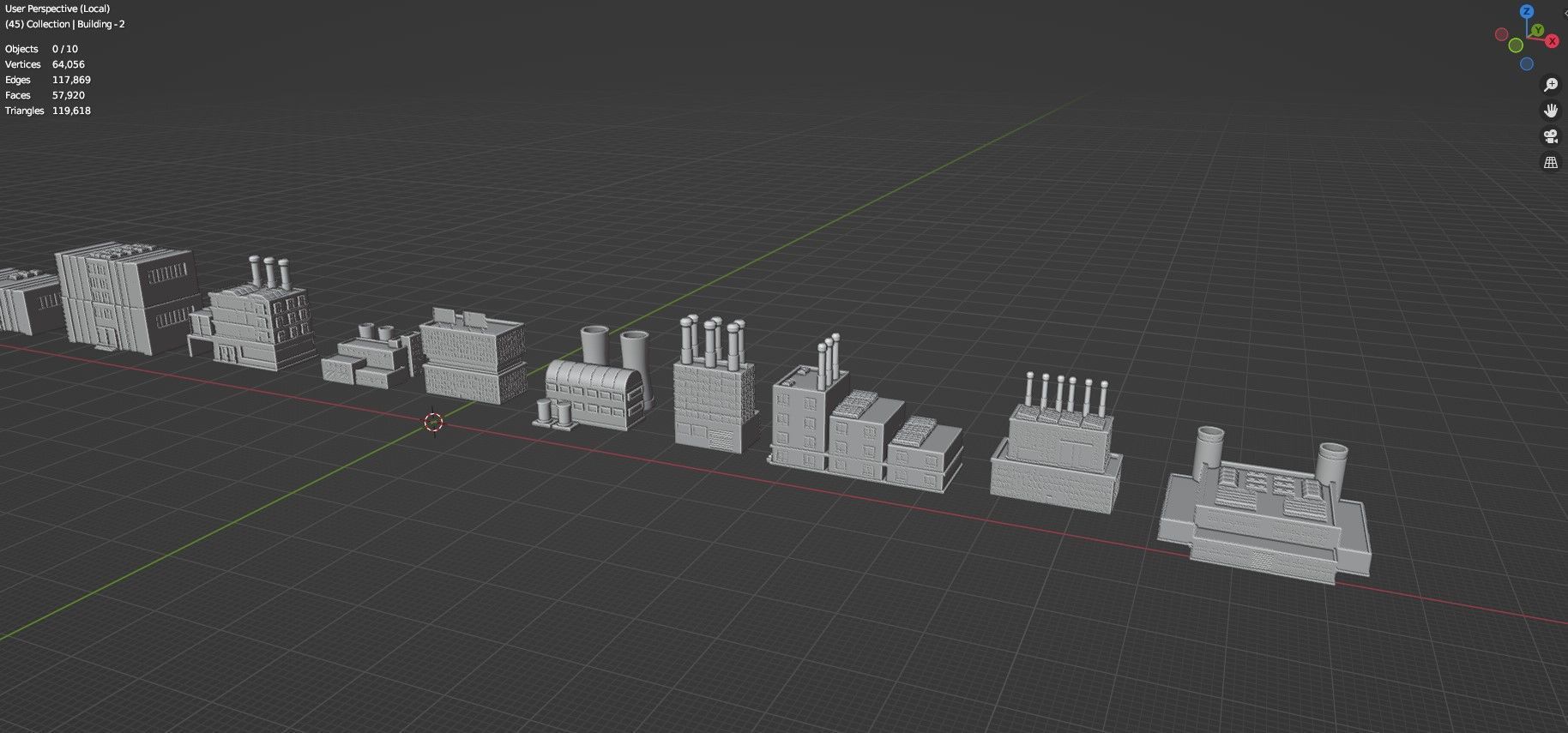The width and height of the screenshot is (1568, 733).
Task: Click the Edges '117,869' statistic
Action: [x=71, y=80]
